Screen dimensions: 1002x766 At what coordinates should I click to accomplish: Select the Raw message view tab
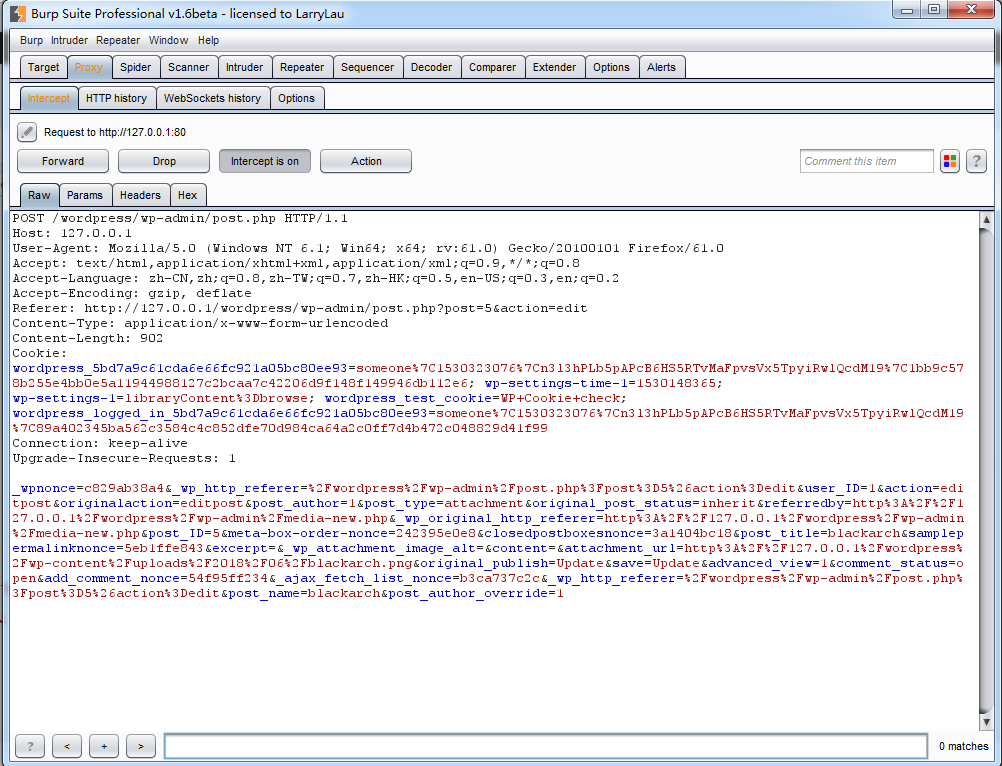pos(39,195)
